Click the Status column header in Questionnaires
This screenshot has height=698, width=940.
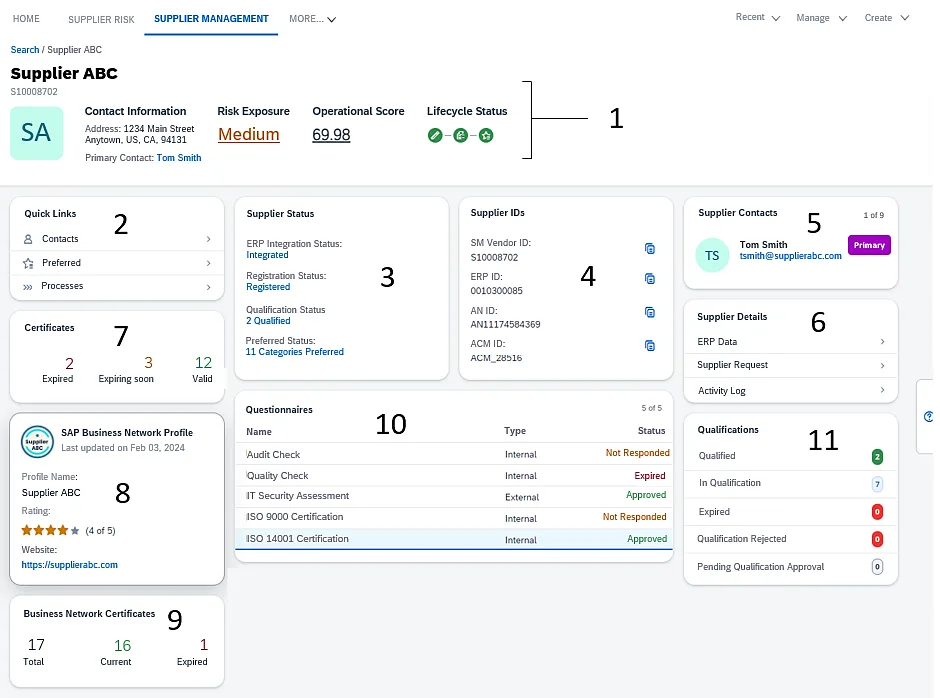pyautogui.click(x=652, y=431)
